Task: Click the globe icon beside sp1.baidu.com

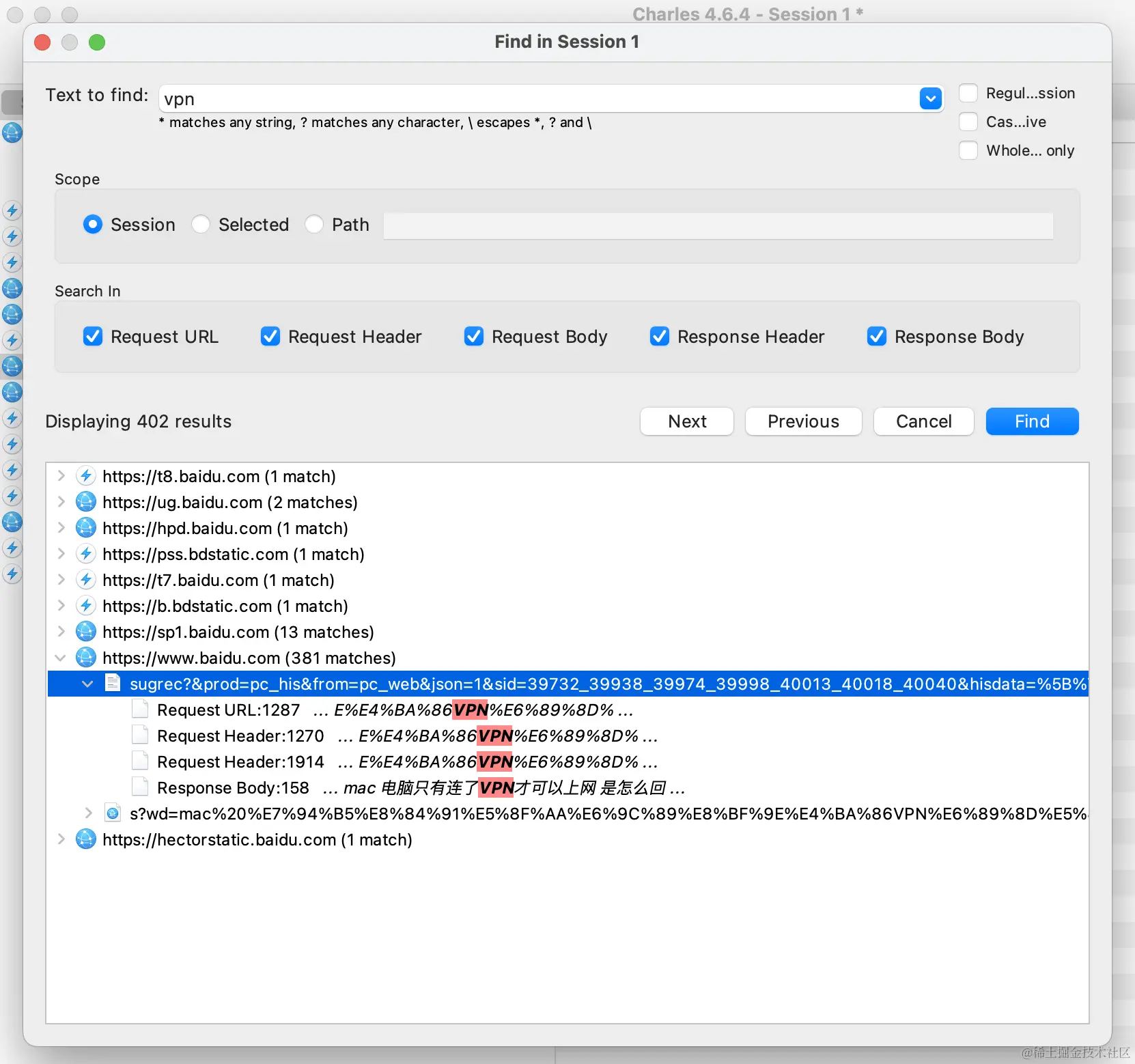Action: tap(85, 632)
